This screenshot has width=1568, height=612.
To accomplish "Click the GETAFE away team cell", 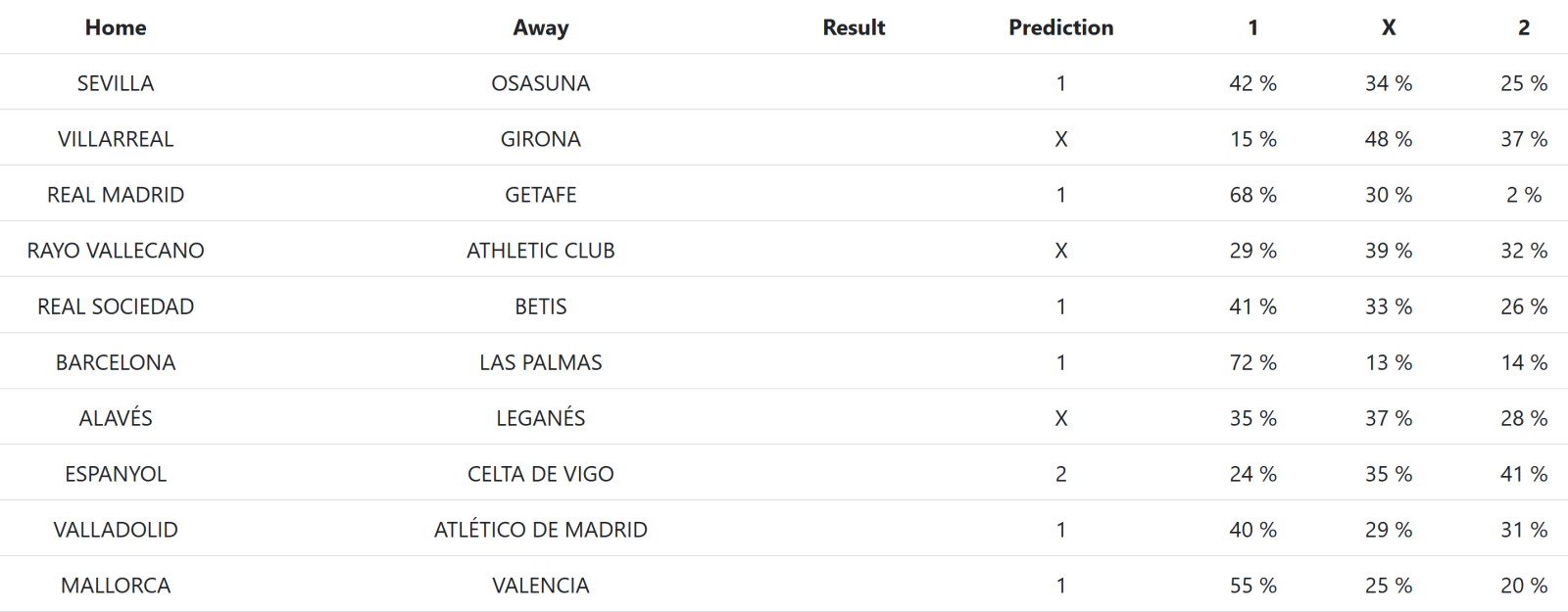I will click(540, 195).
